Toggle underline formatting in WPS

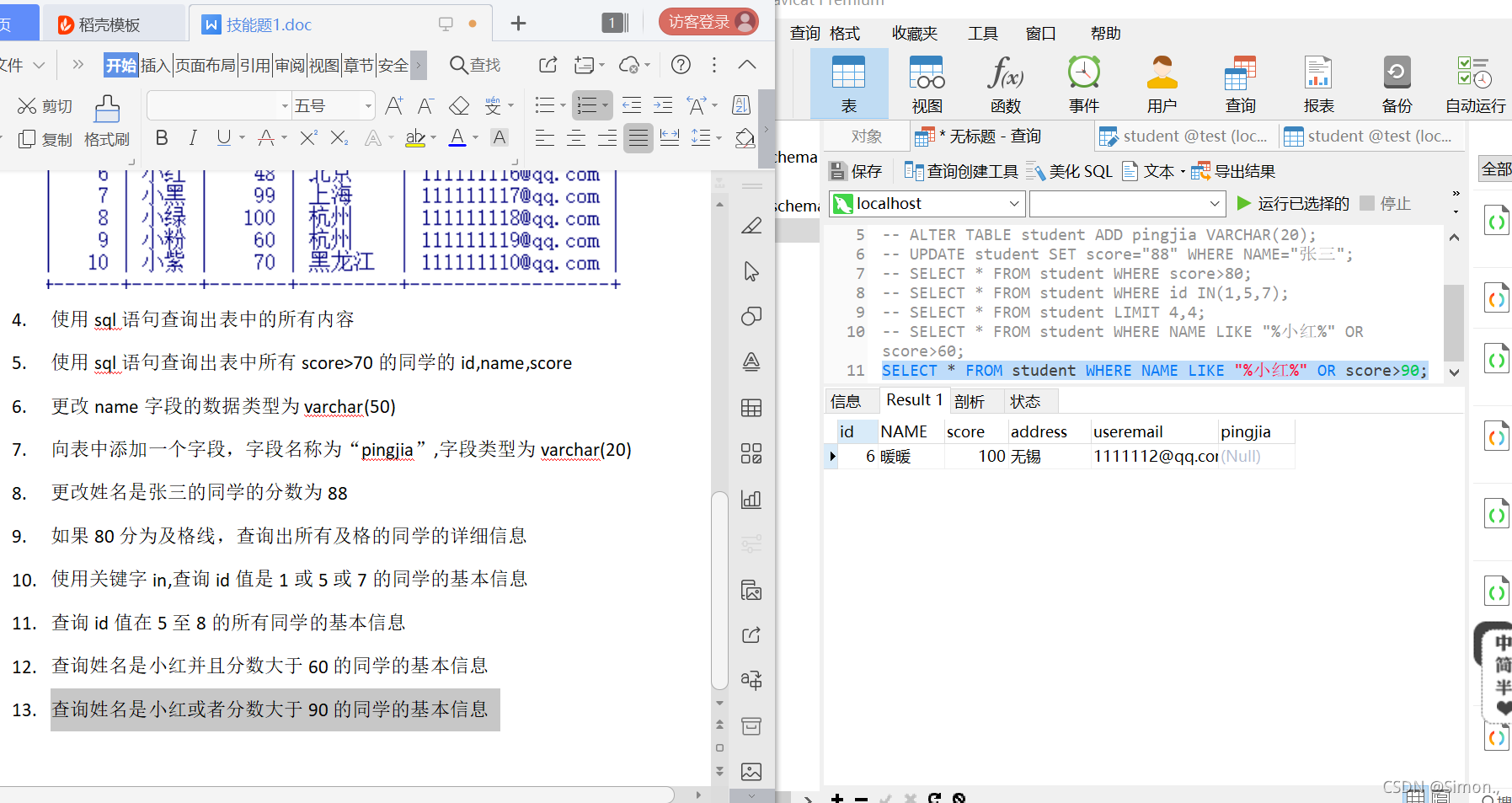223,137
